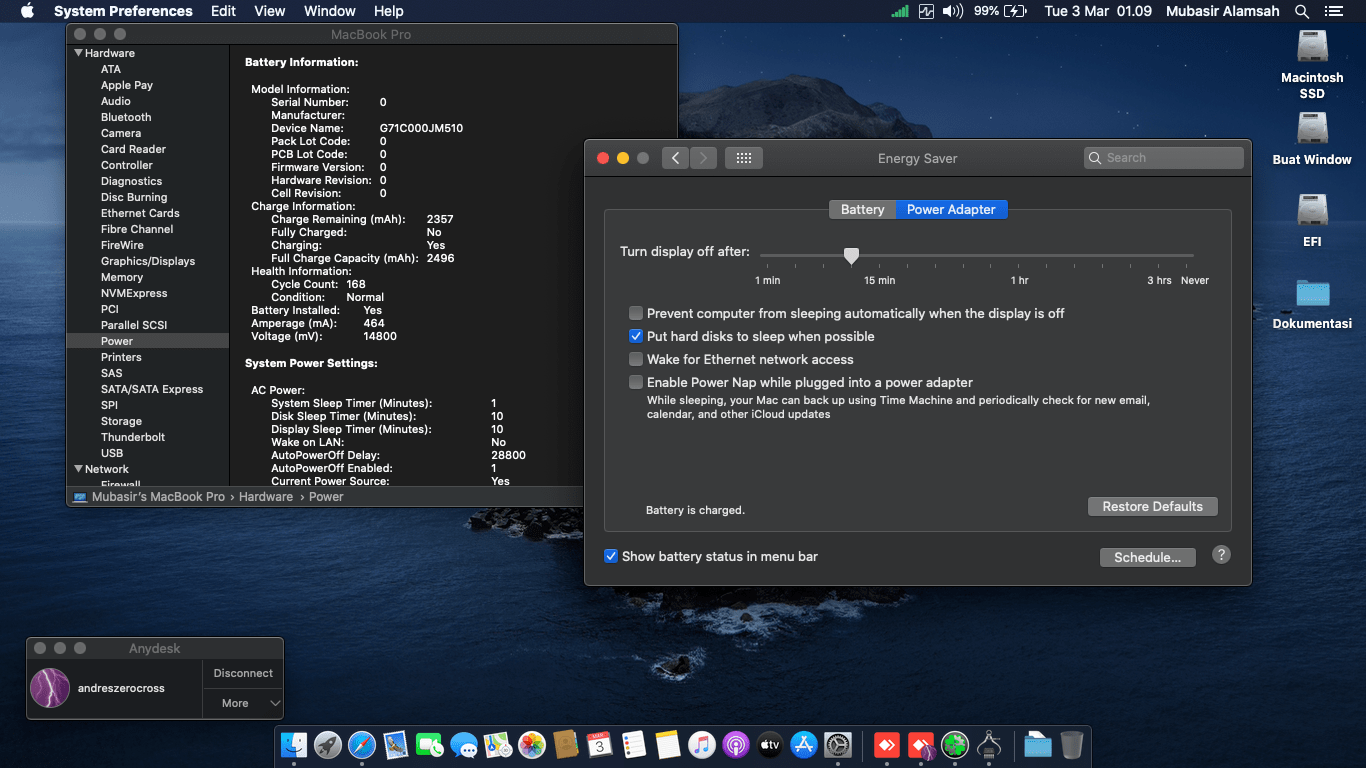Focus Search field in Energy Saver
Viewport: 1366px width, 768px height.
[1164, 158]
